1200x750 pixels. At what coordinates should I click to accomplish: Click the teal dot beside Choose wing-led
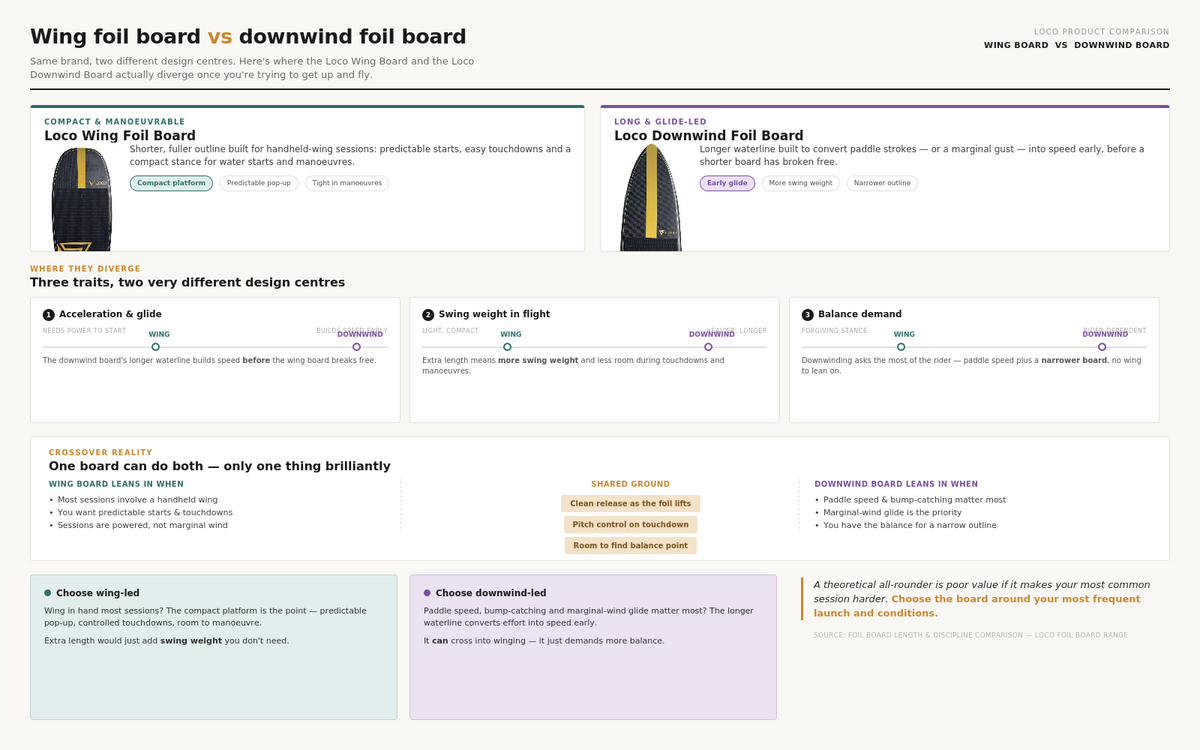click(47, 593)
